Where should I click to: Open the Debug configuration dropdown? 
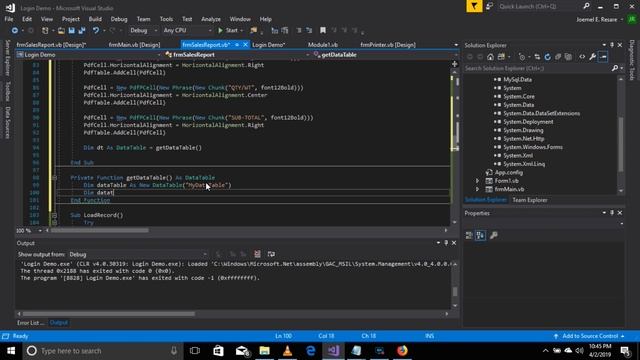click(143, 31)
